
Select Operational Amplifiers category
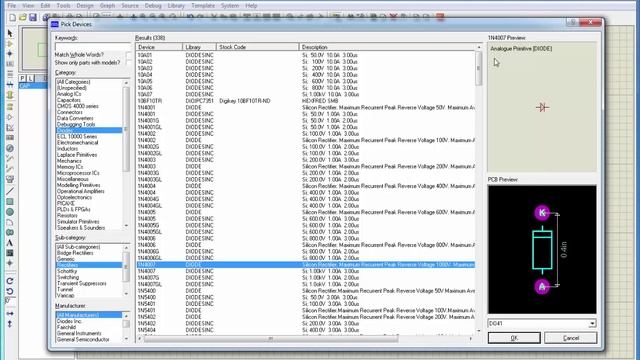[80, 191]
